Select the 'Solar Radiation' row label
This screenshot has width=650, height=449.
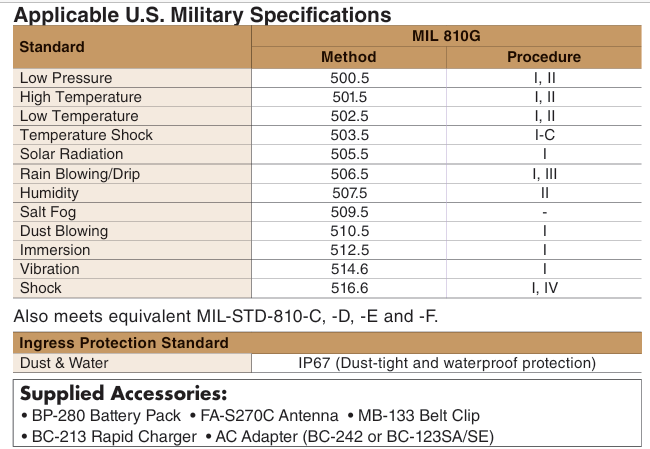72,154
